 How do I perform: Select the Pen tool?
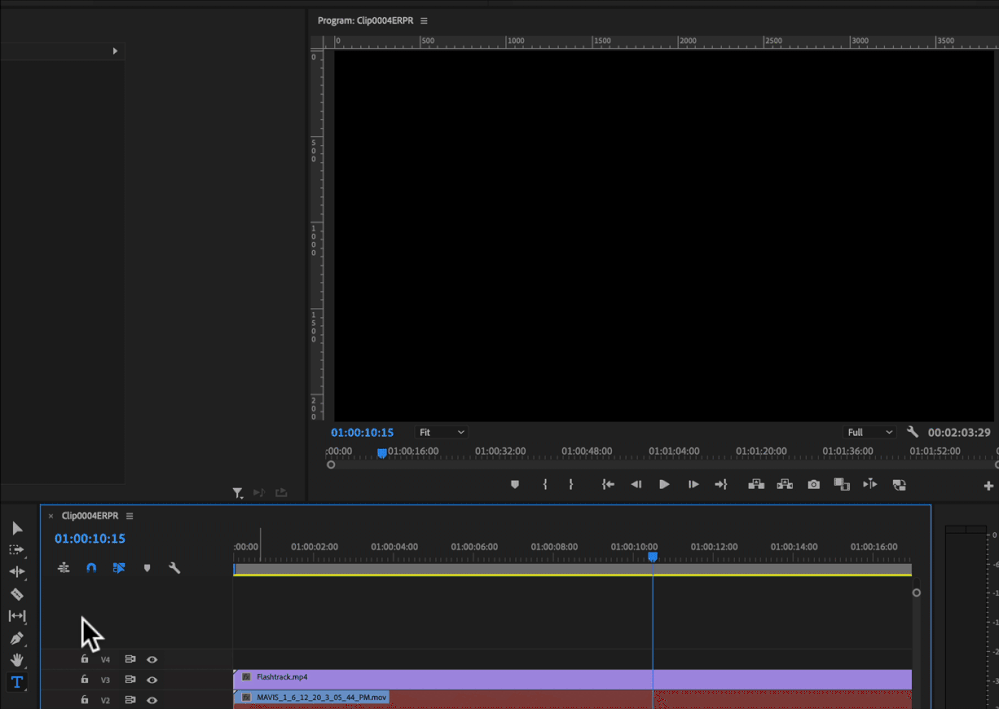tap(17, 638)
